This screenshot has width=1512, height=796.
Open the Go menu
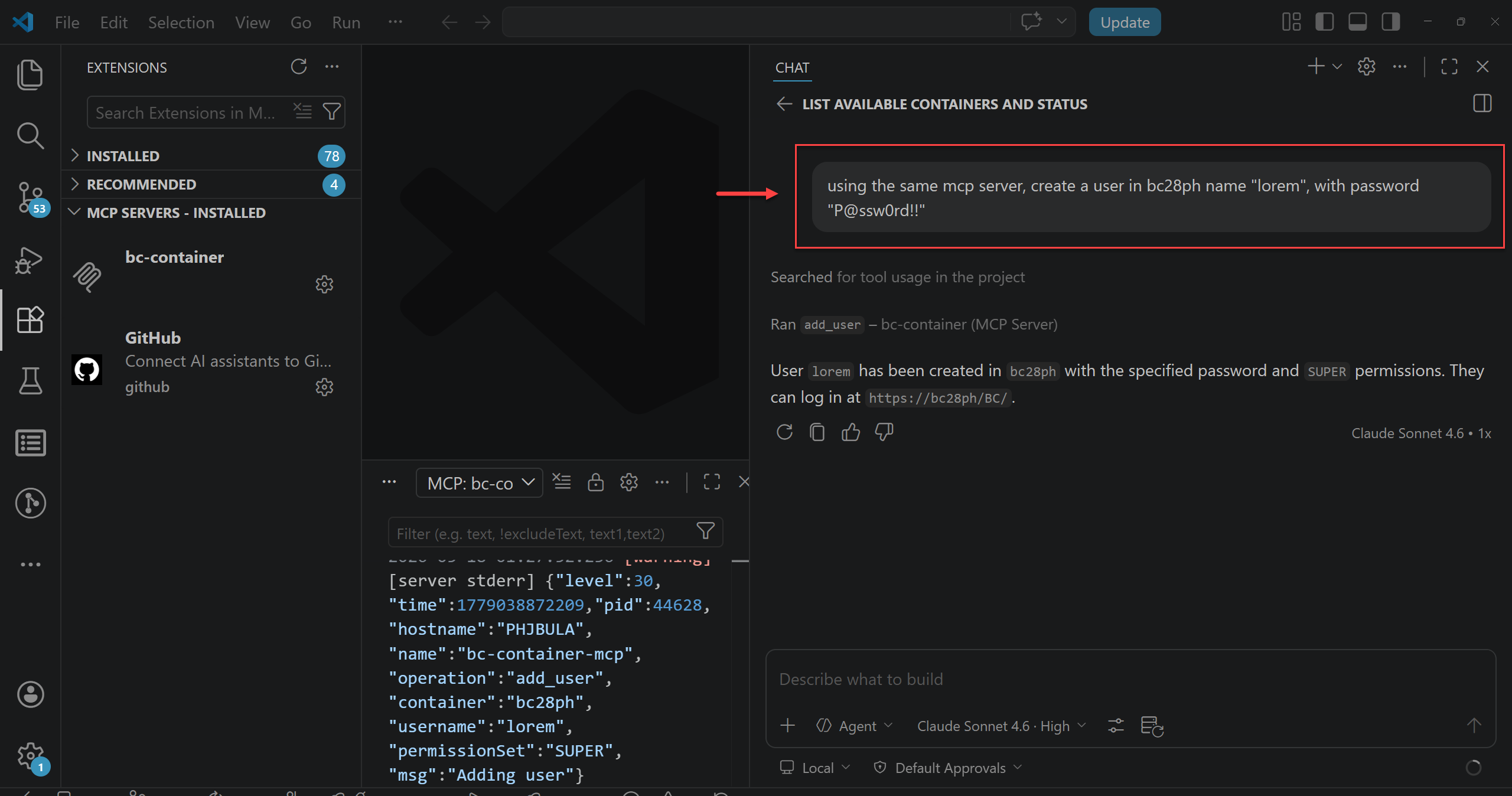[301, 22]
